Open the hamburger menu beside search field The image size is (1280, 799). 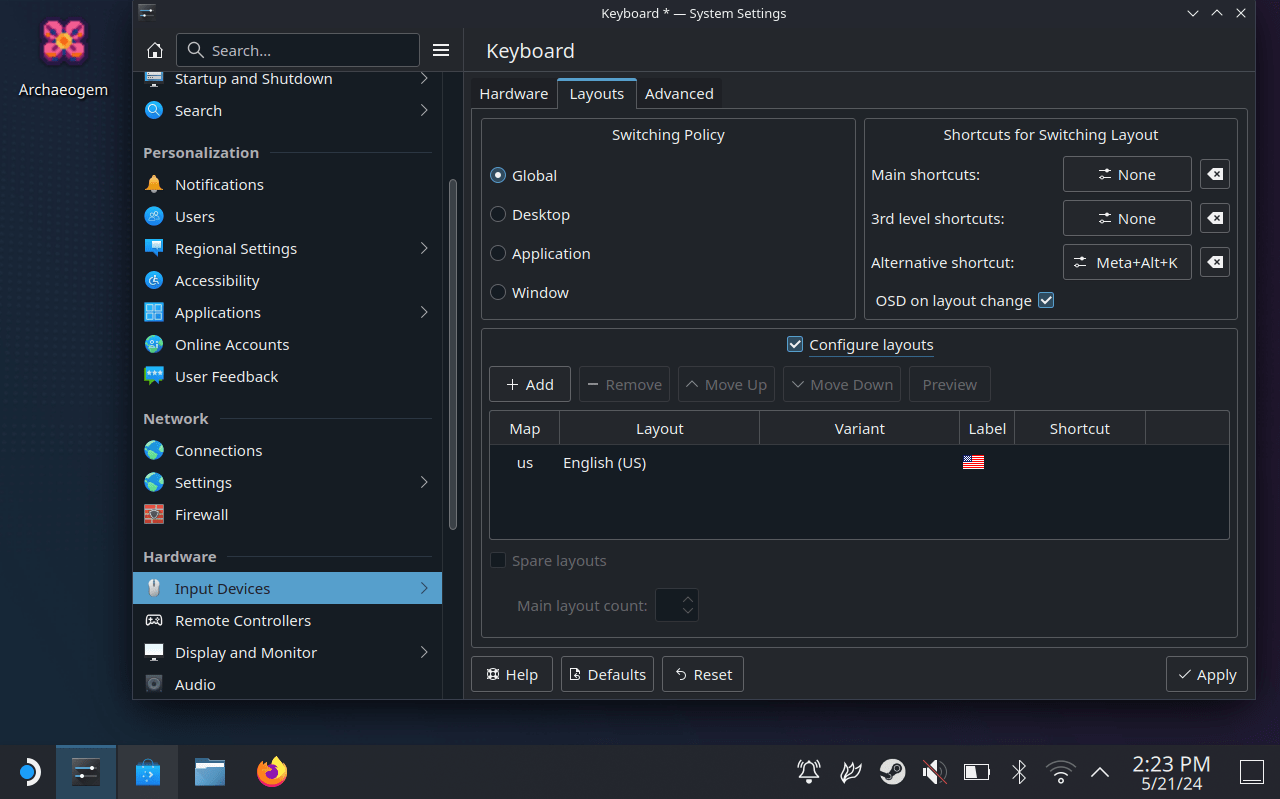point(441,50)
